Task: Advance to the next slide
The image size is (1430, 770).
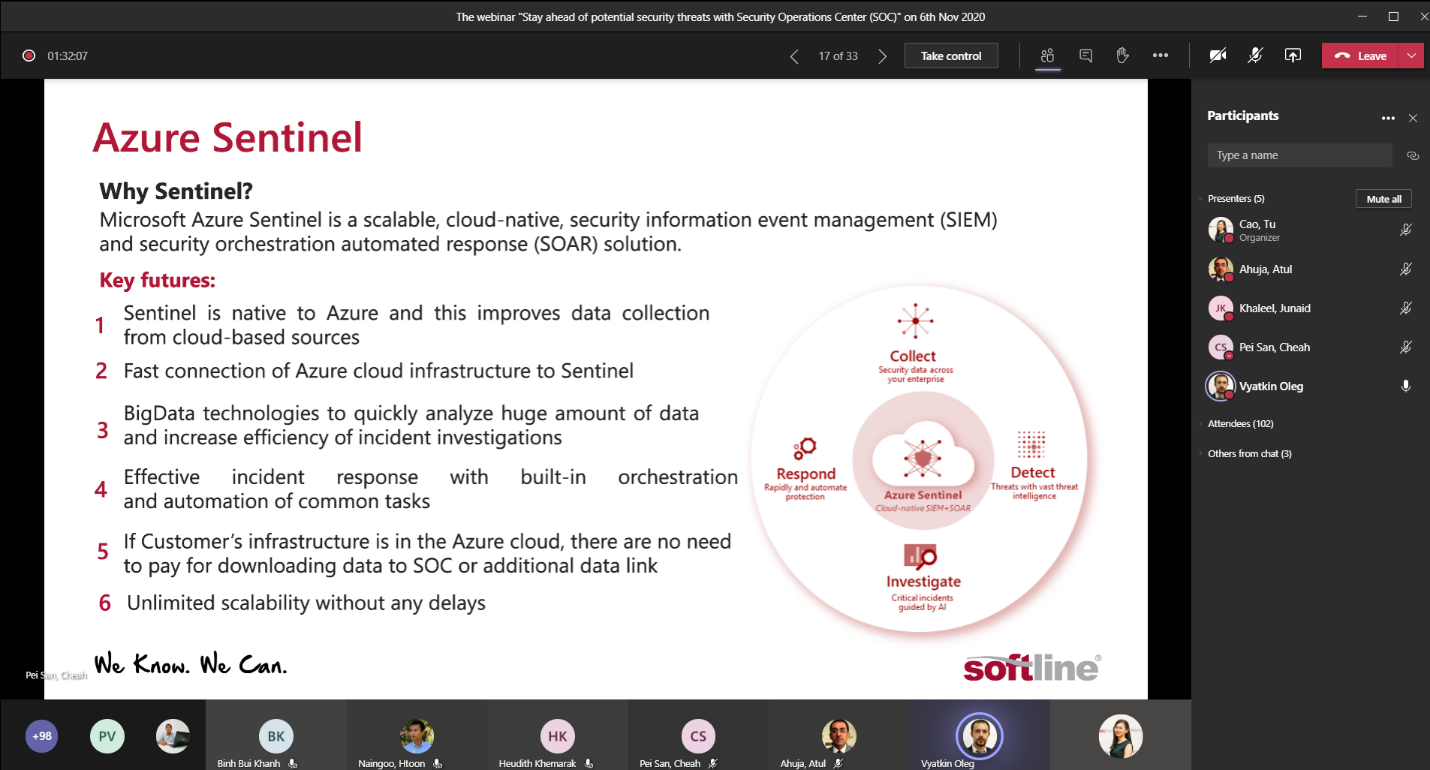Action: [x=882, y=56]
